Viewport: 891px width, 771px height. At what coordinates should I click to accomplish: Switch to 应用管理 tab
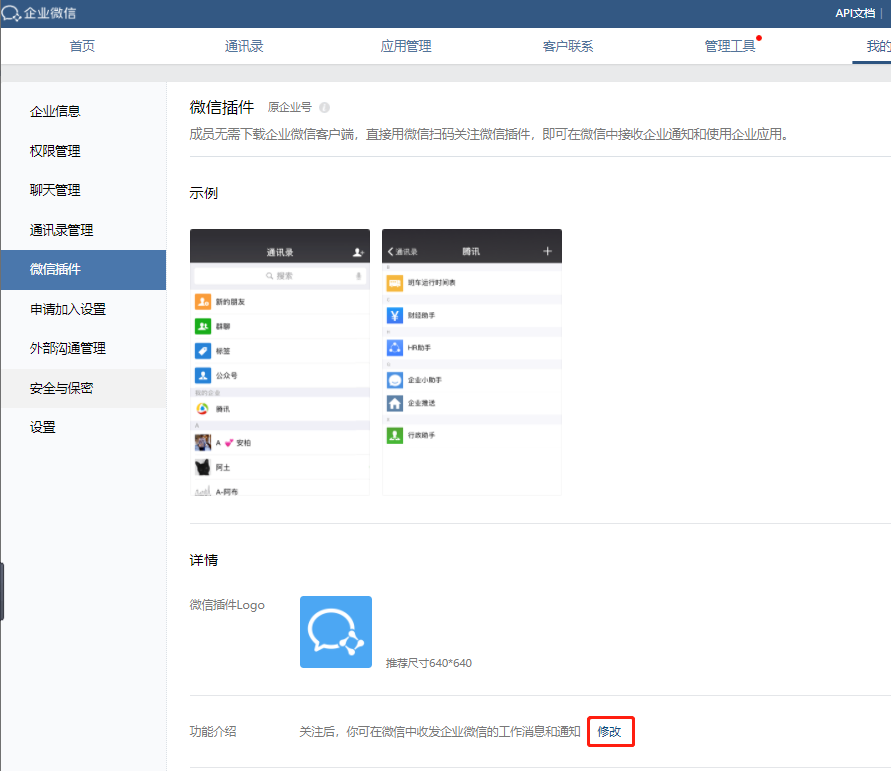406,46
